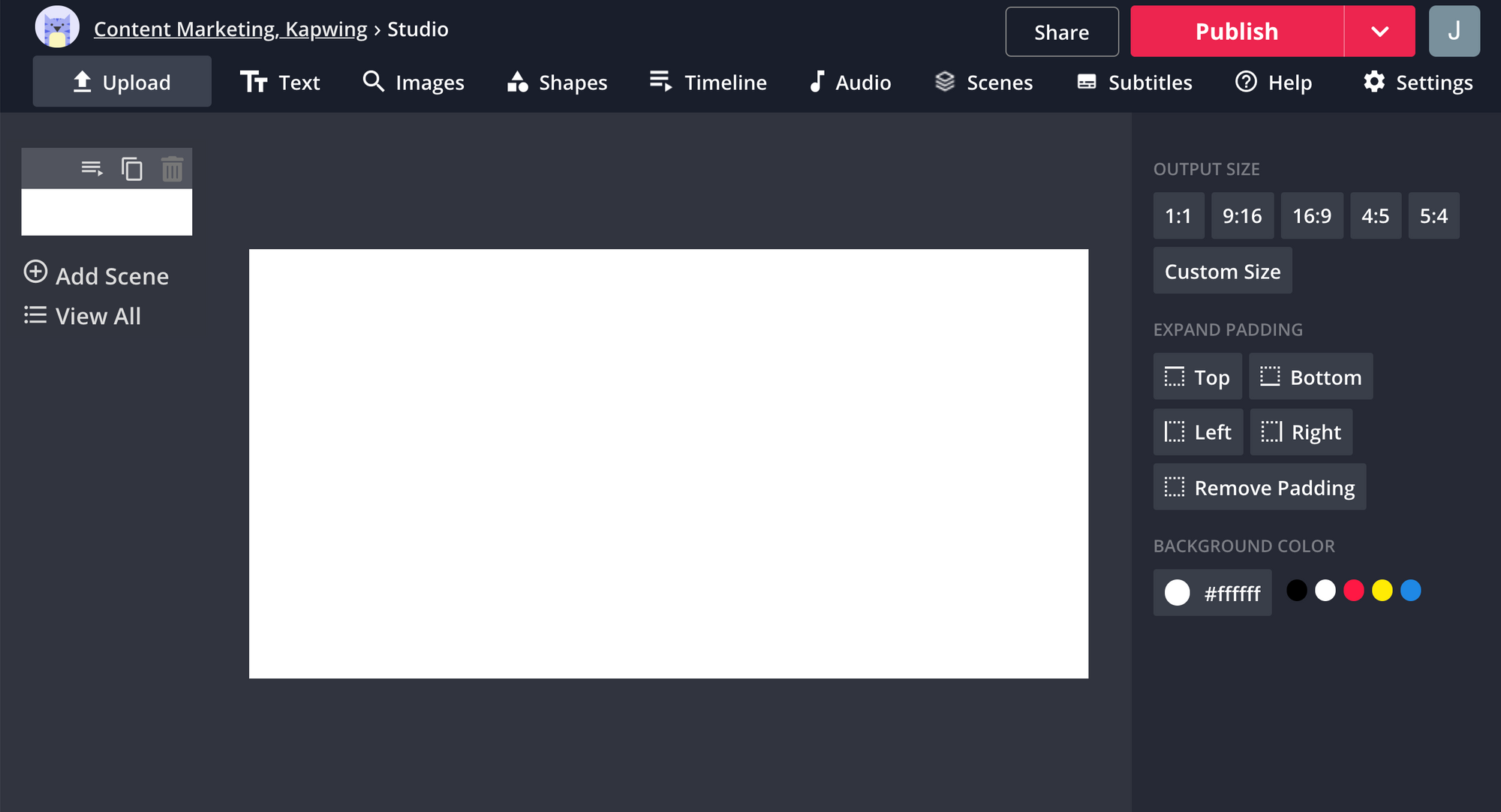Viewport: 1501px width, 812px height.
Task: Open the Audio tool
Action: tap(850, 82)
